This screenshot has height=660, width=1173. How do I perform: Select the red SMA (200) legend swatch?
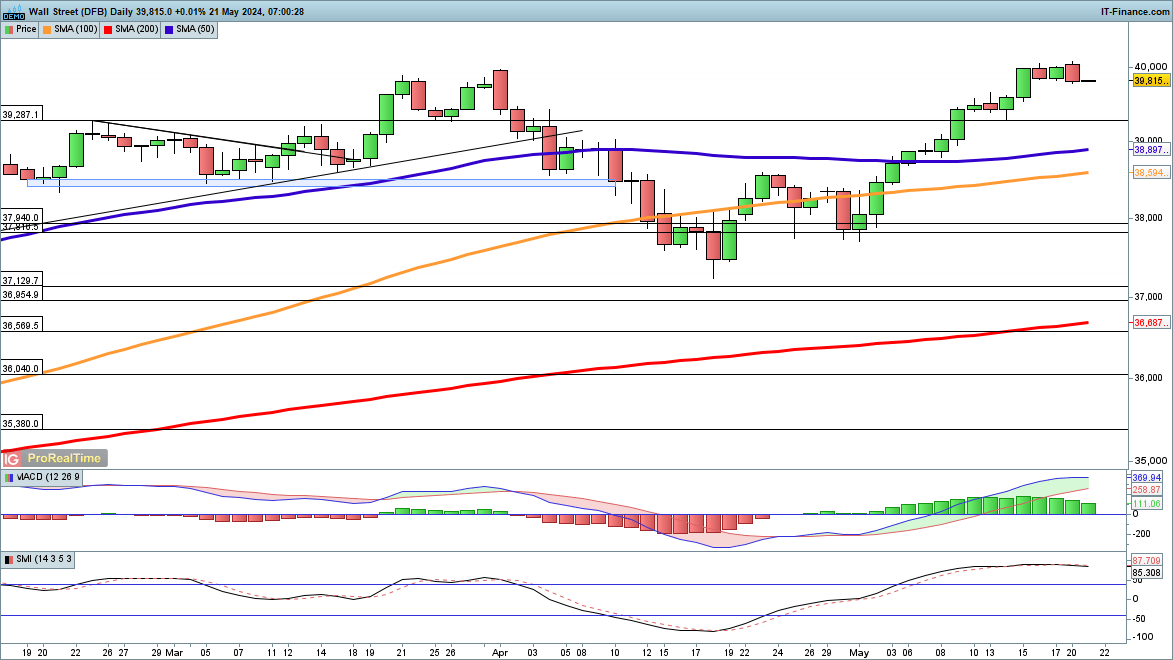click(109, 29)
